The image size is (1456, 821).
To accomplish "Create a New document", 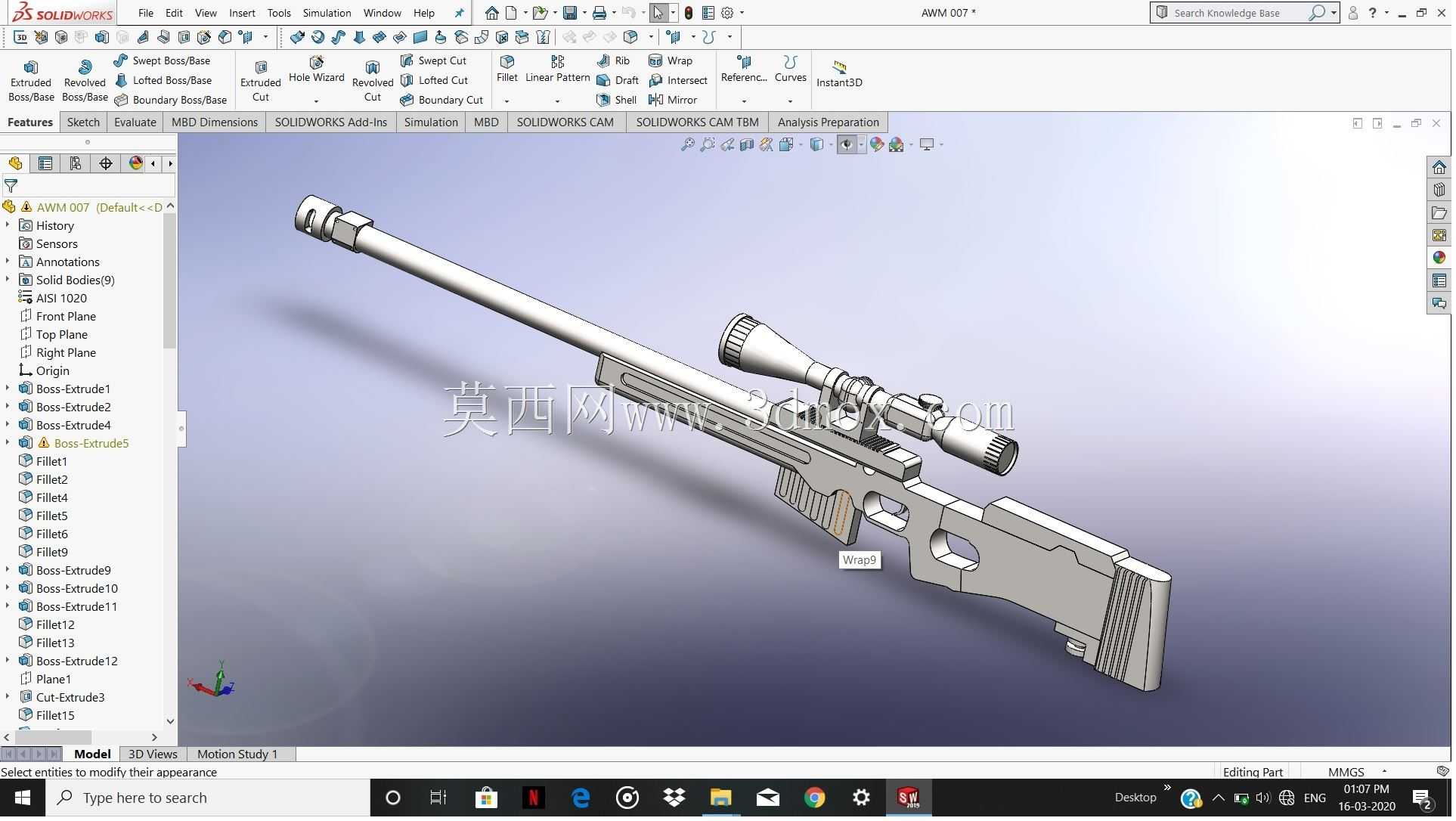I will [x=512, y=13].
